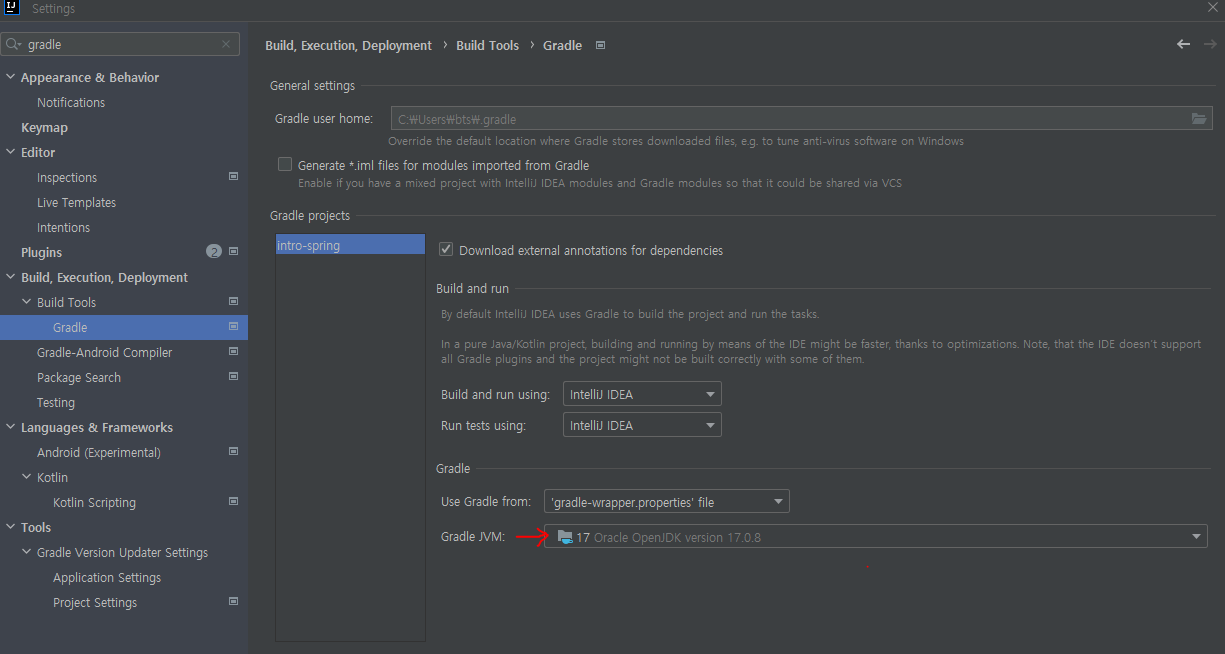The width and height of the screenshot is (1225, 654).
Task: Open the Run tests using dropdown
Action: click(x=642, y=425)
